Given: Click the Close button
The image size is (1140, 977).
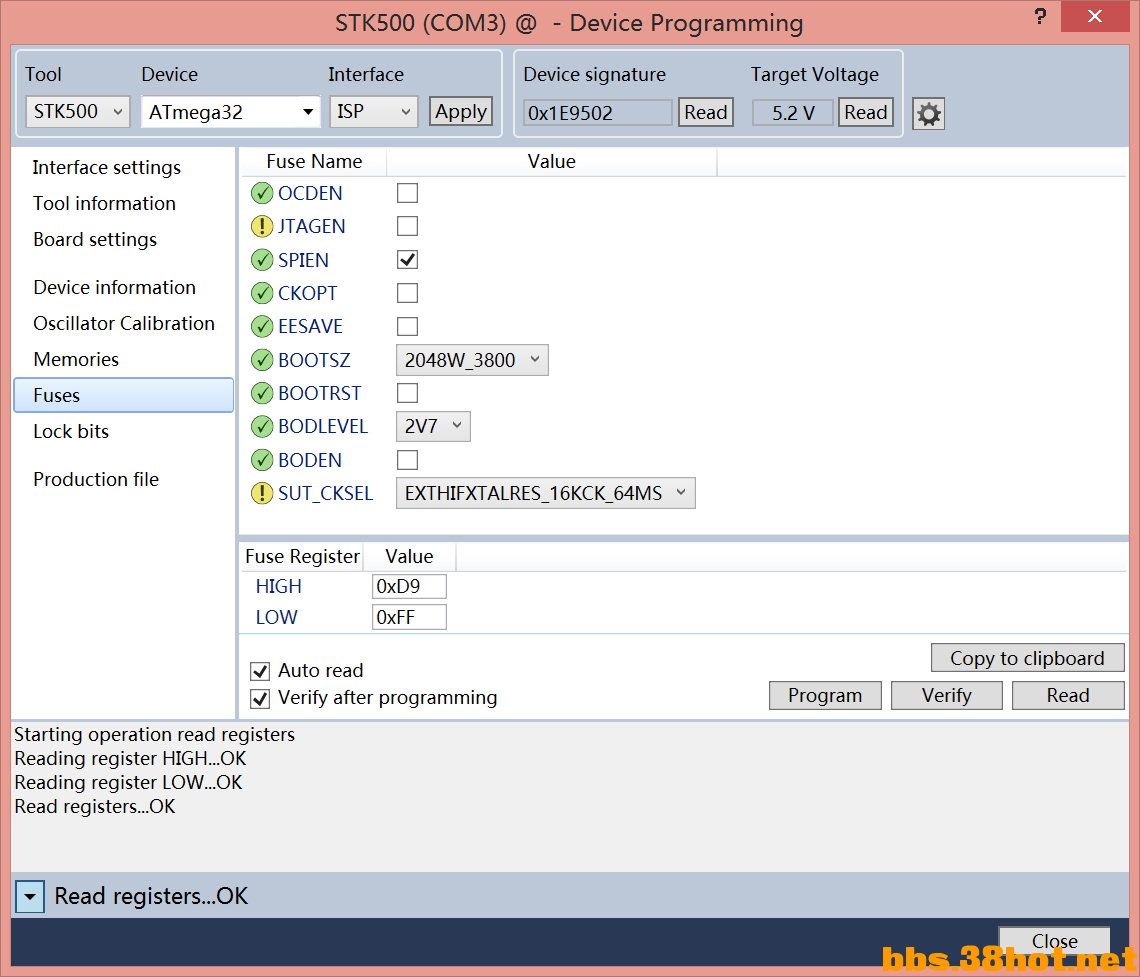Looking at the screenshot, I should pos(1054,941).
